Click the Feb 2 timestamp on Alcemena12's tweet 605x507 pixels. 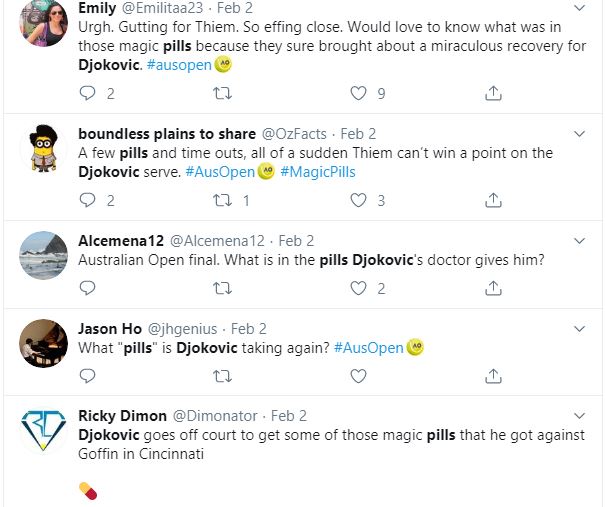click(296, 241)
